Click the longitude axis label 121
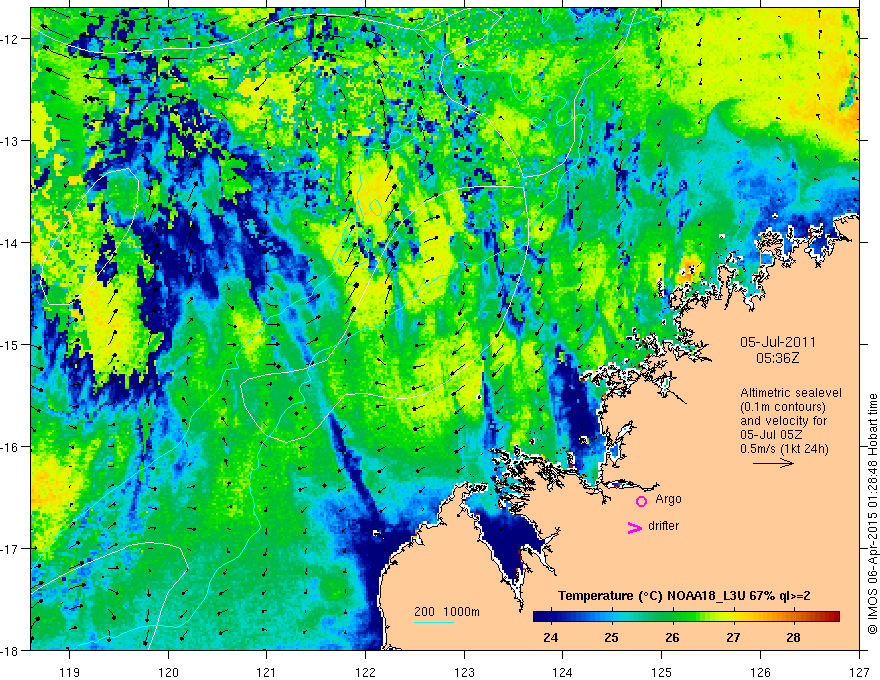Image resolution: width=880 pixels, height=680 pixels. coord(267,672)
